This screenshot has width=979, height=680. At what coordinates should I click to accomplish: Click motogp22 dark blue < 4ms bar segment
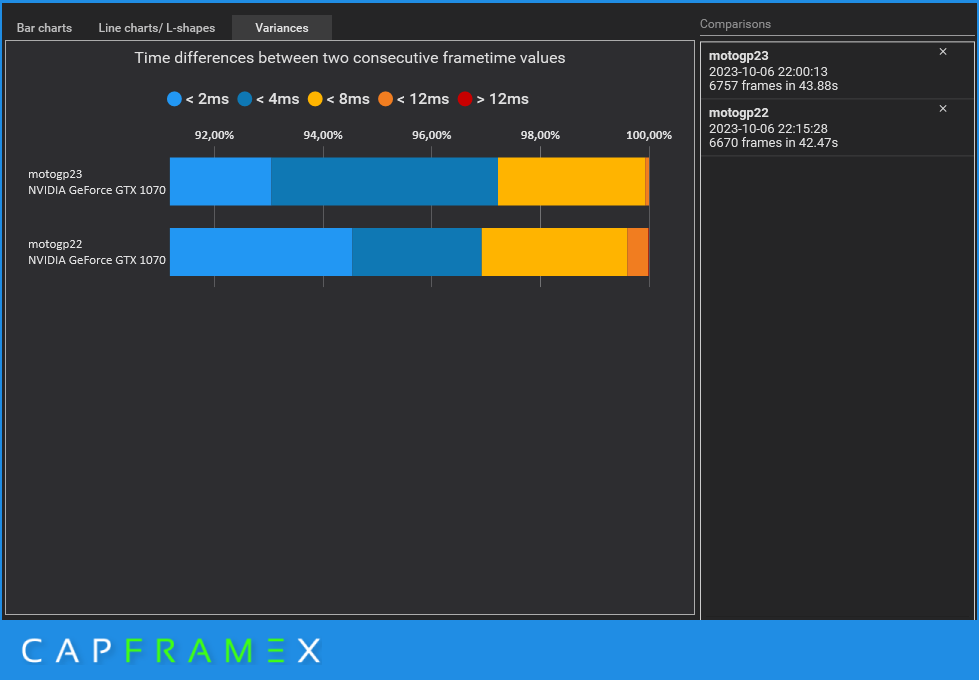pos(417,252)
